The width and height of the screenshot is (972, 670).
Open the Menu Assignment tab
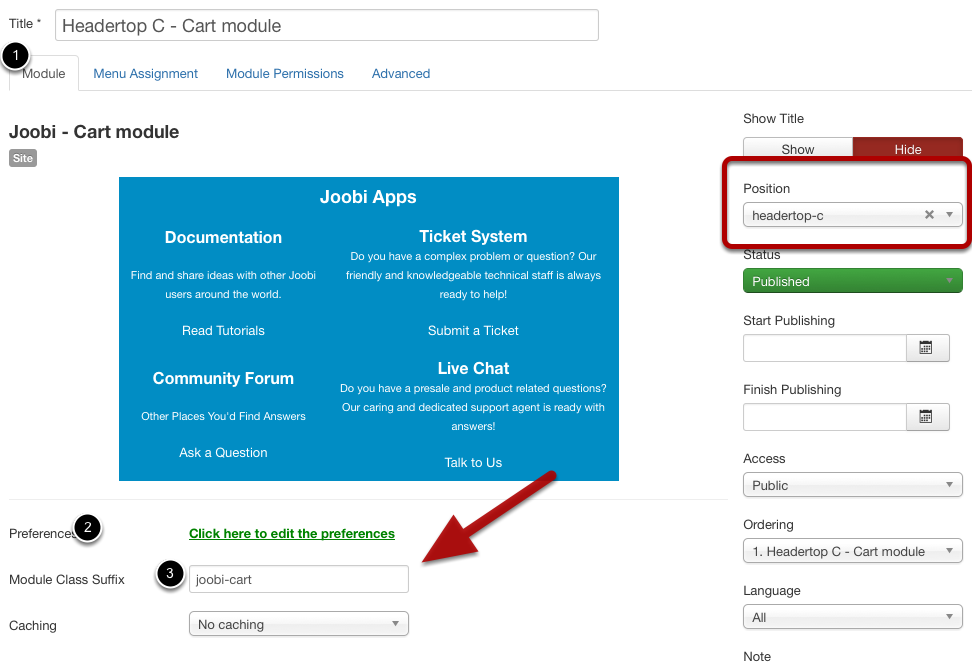tap(146, 74)
